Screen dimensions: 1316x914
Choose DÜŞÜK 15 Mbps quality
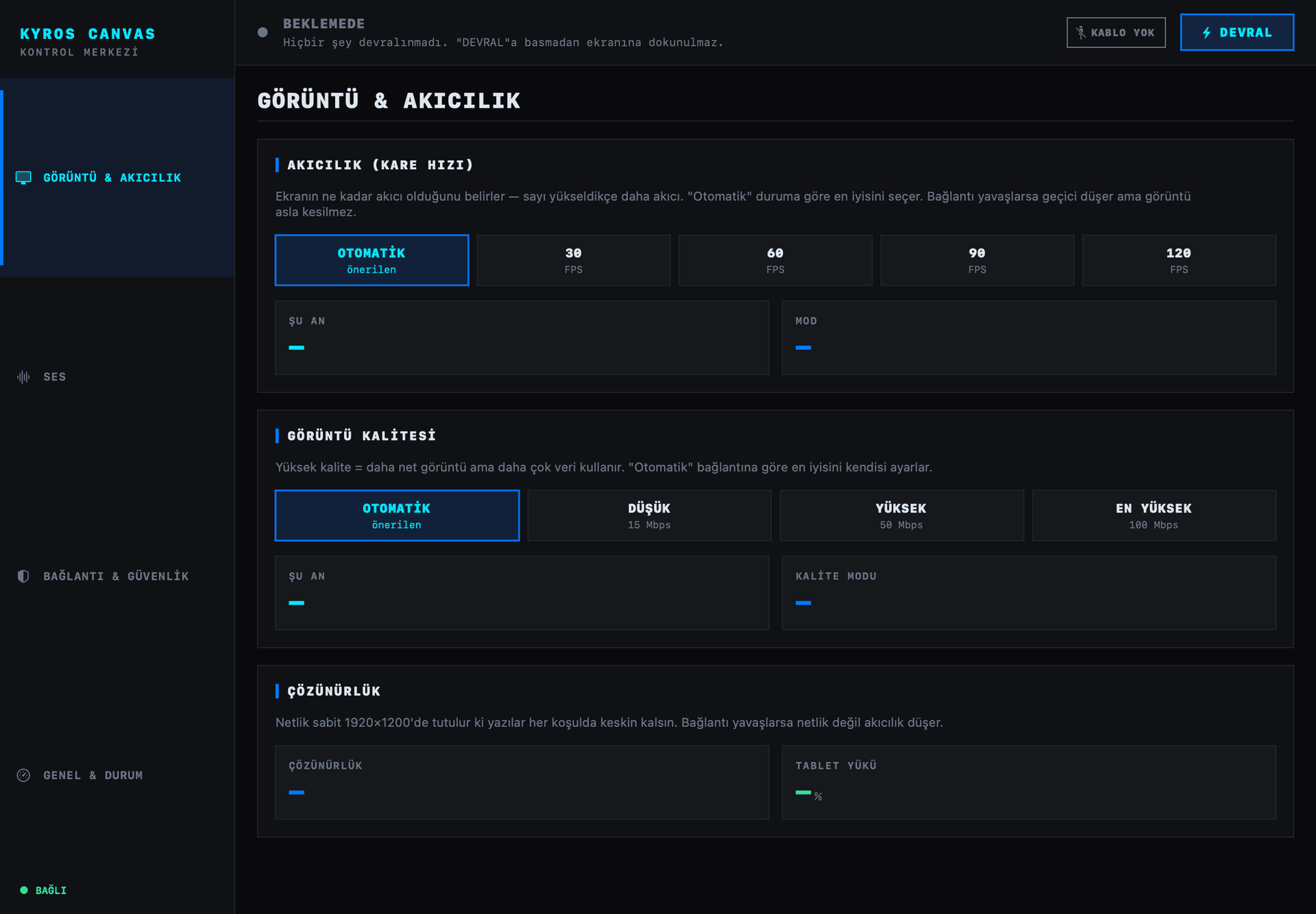click(649, 515)
